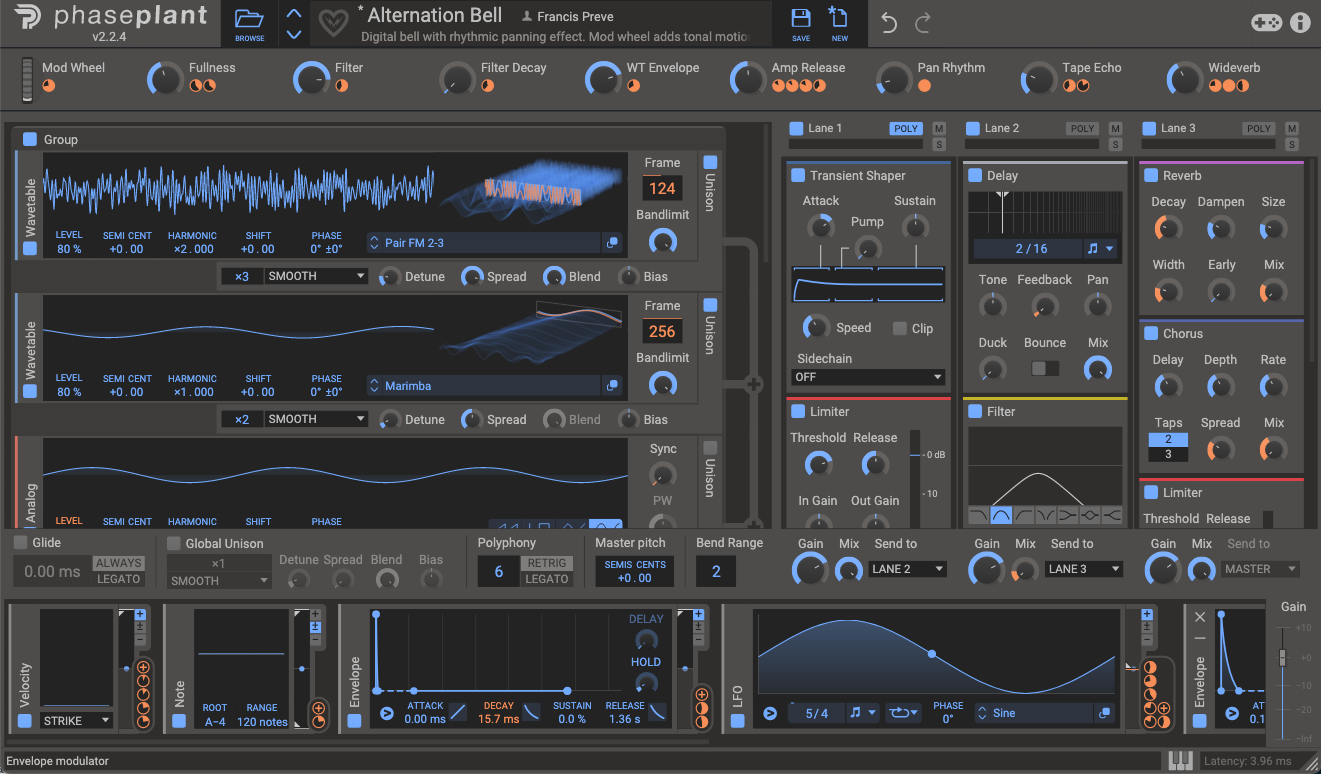This screenshot has height=774, width=1321.
Task: Click the Envelope attack curve shape icon
Action: (x=457, y=712)
